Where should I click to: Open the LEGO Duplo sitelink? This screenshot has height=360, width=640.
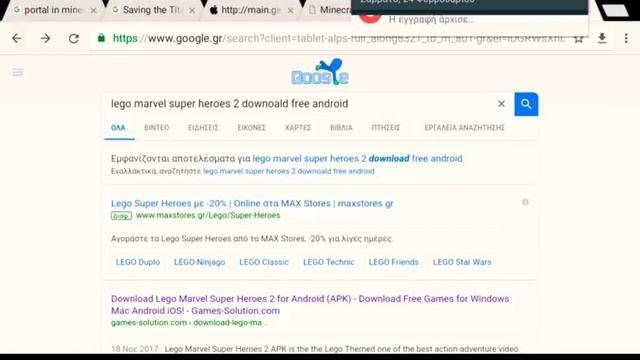click(x=138, y=262)
